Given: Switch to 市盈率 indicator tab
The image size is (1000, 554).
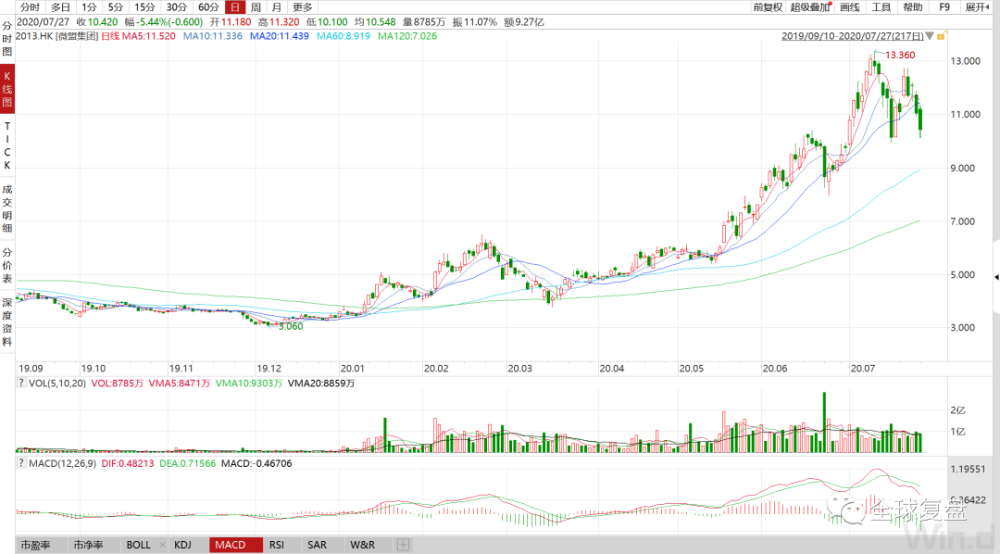Looking at the screenshot, I should click(x=35, y=545).
